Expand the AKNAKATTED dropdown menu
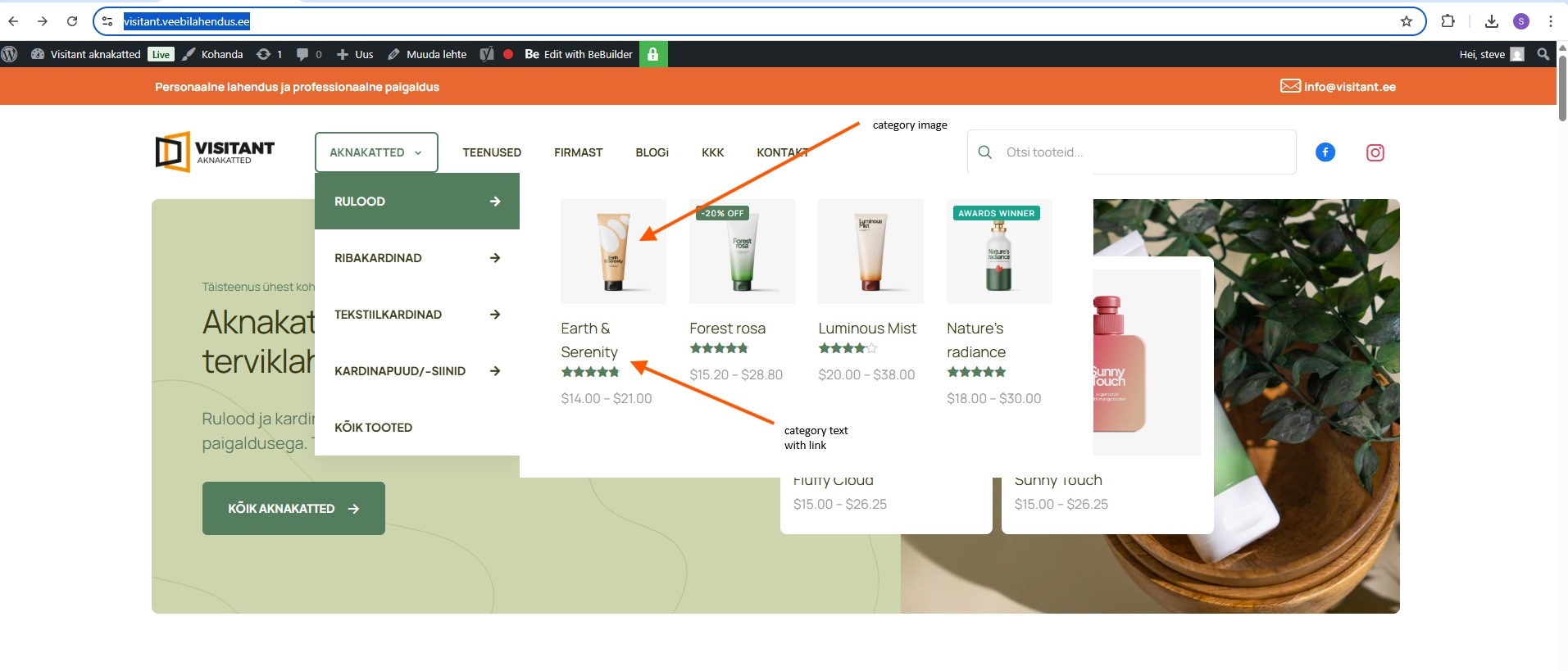 [376, 152]
